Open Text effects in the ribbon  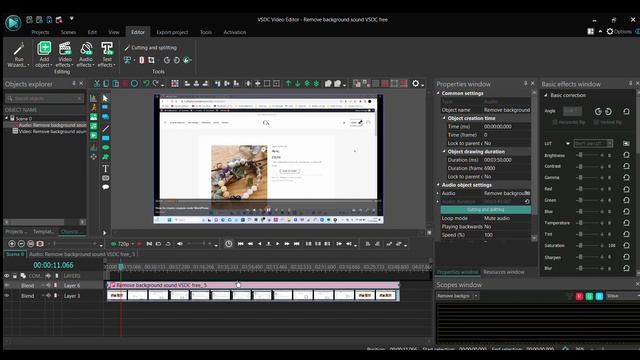pos(107,54)
